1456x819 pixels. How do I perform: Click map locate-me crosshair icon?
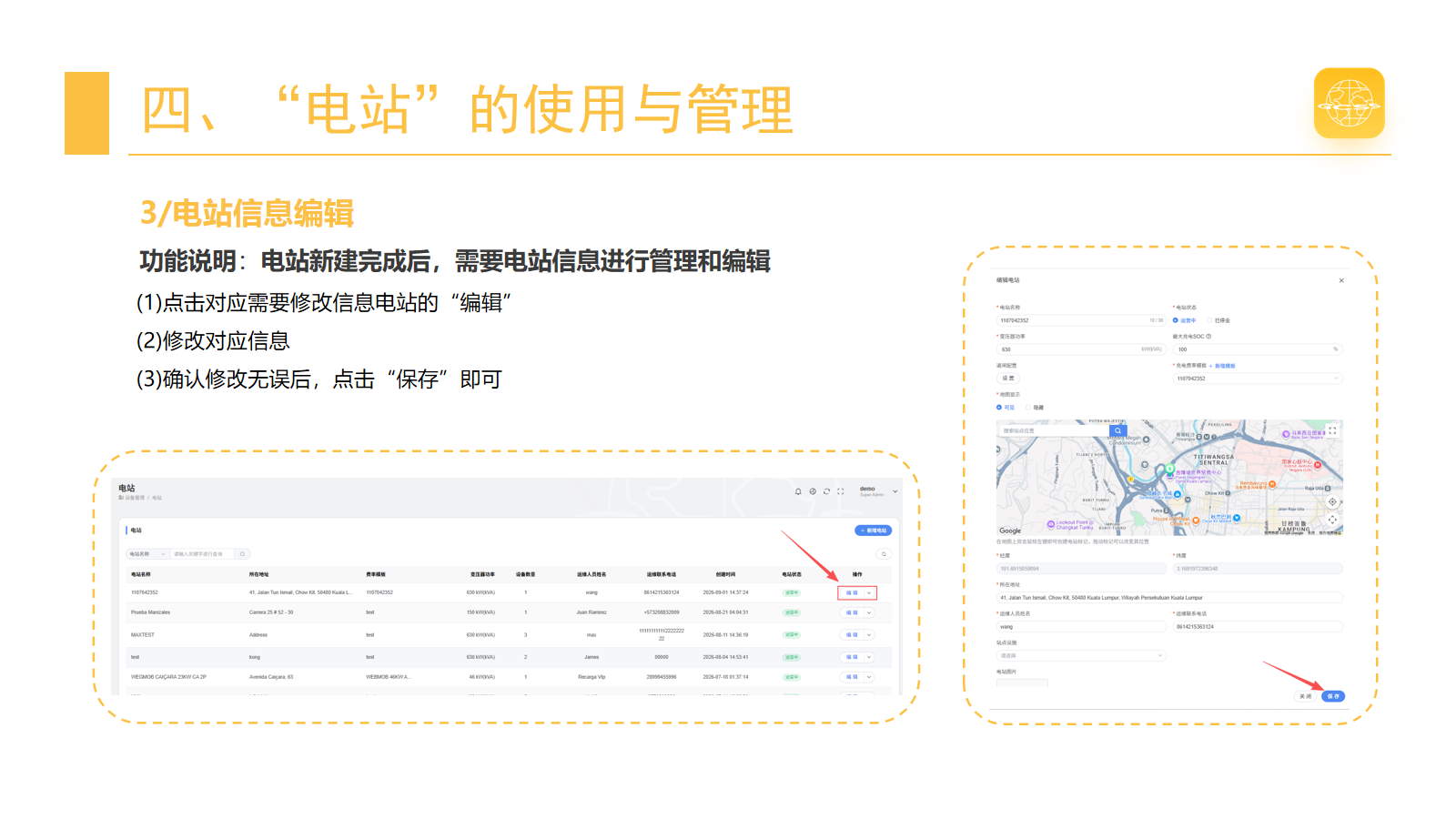click(1332, 502)
